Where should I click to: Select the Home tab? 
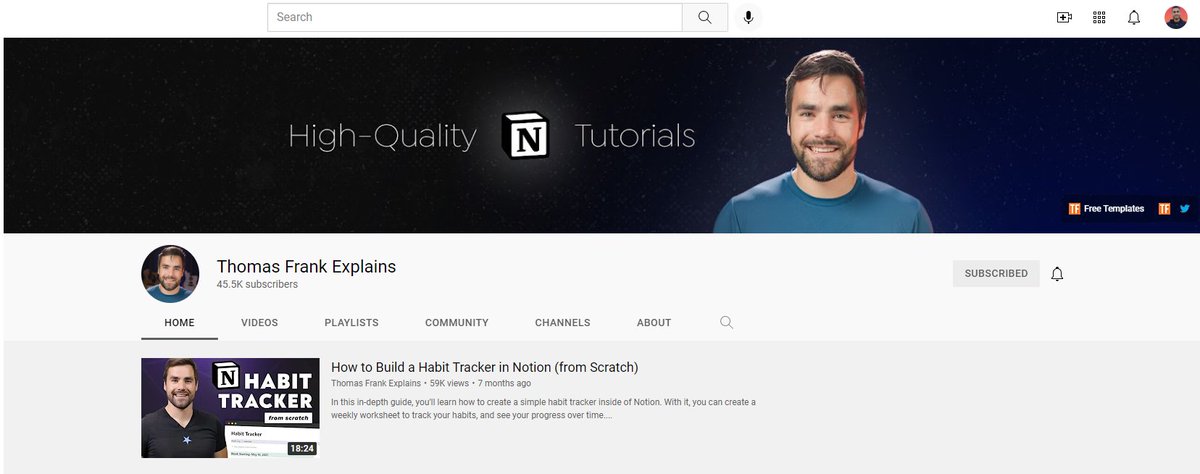pos(180,323)
